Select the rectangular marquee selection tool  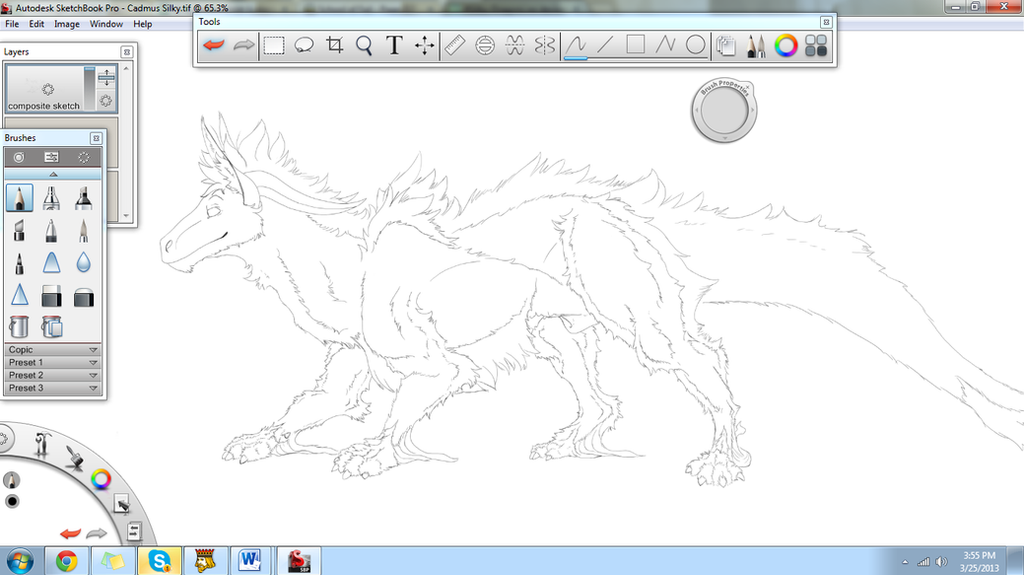click(x=274, y=46)
